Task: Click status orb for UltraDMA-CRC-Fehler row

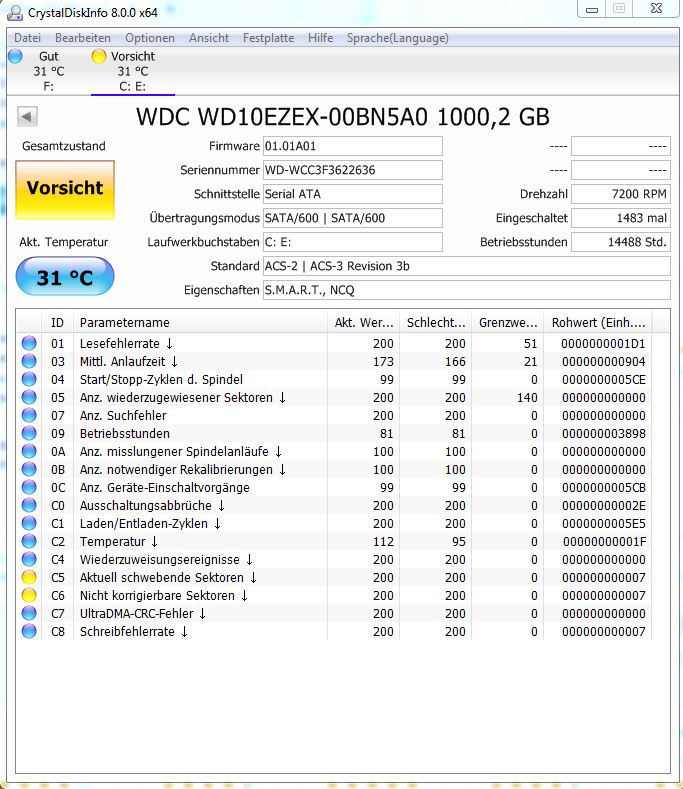Action: click(x=29, y=613)
